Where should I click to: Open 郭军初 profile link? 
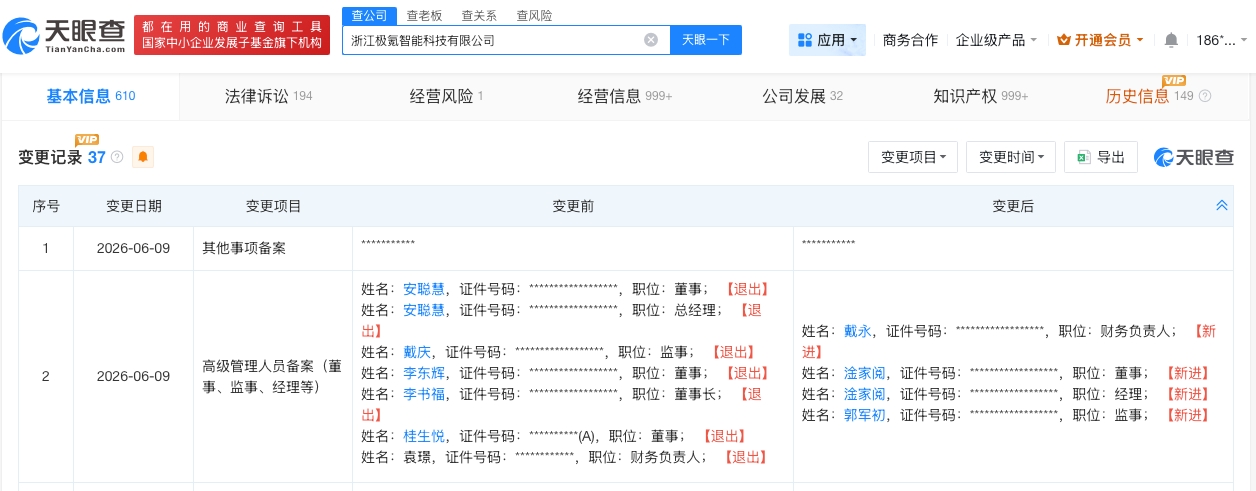(x=865, y=415)
